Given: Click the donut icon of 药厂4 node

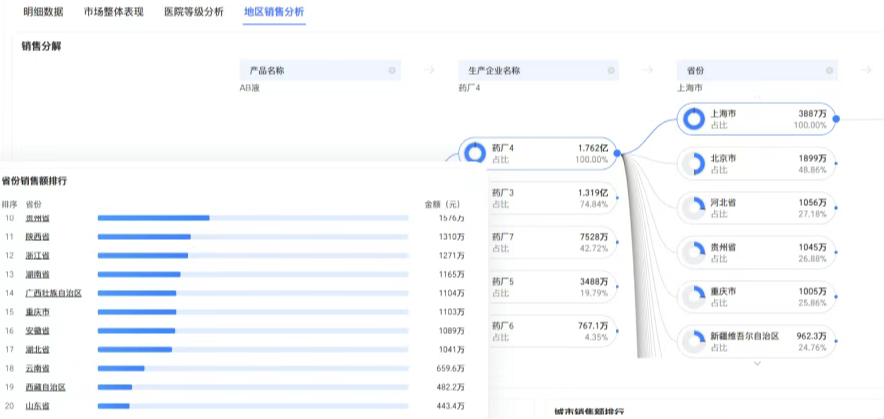Looking at the screenshot, I should [x=475, y=153].
